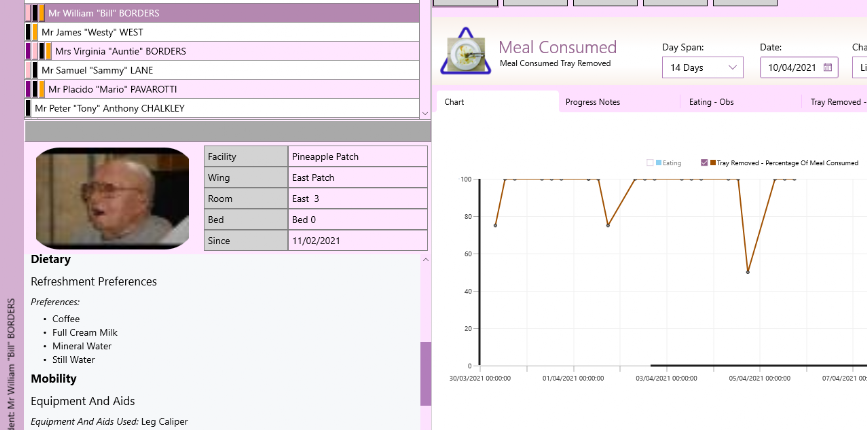Select resident Mr James "Westy" WEST
This screenshot has width=867, height=430.
click(222, 32)
